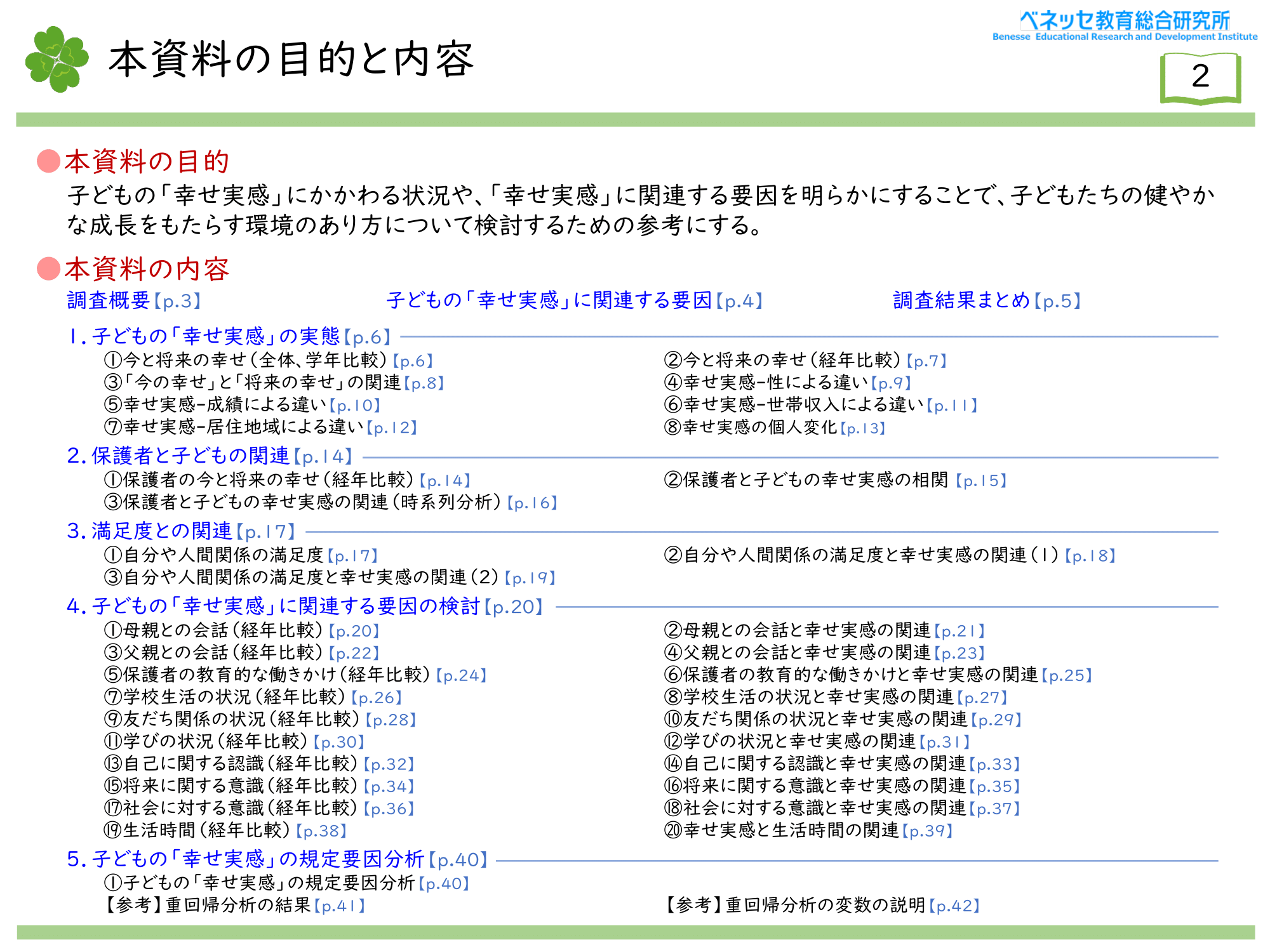The width and height of the screenshot is (1270, 952).
Task: Open 子どもの「幸せ実感」に関連する要因 p.4 link
Action: (x=574, y=300)
